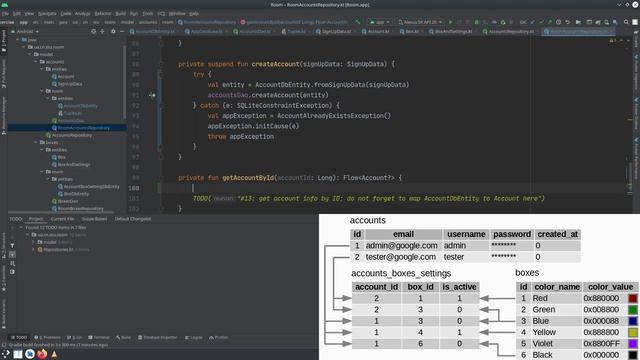Open the Refactor menu
Viewport: 640px width, 360px height.
[103, 13]
